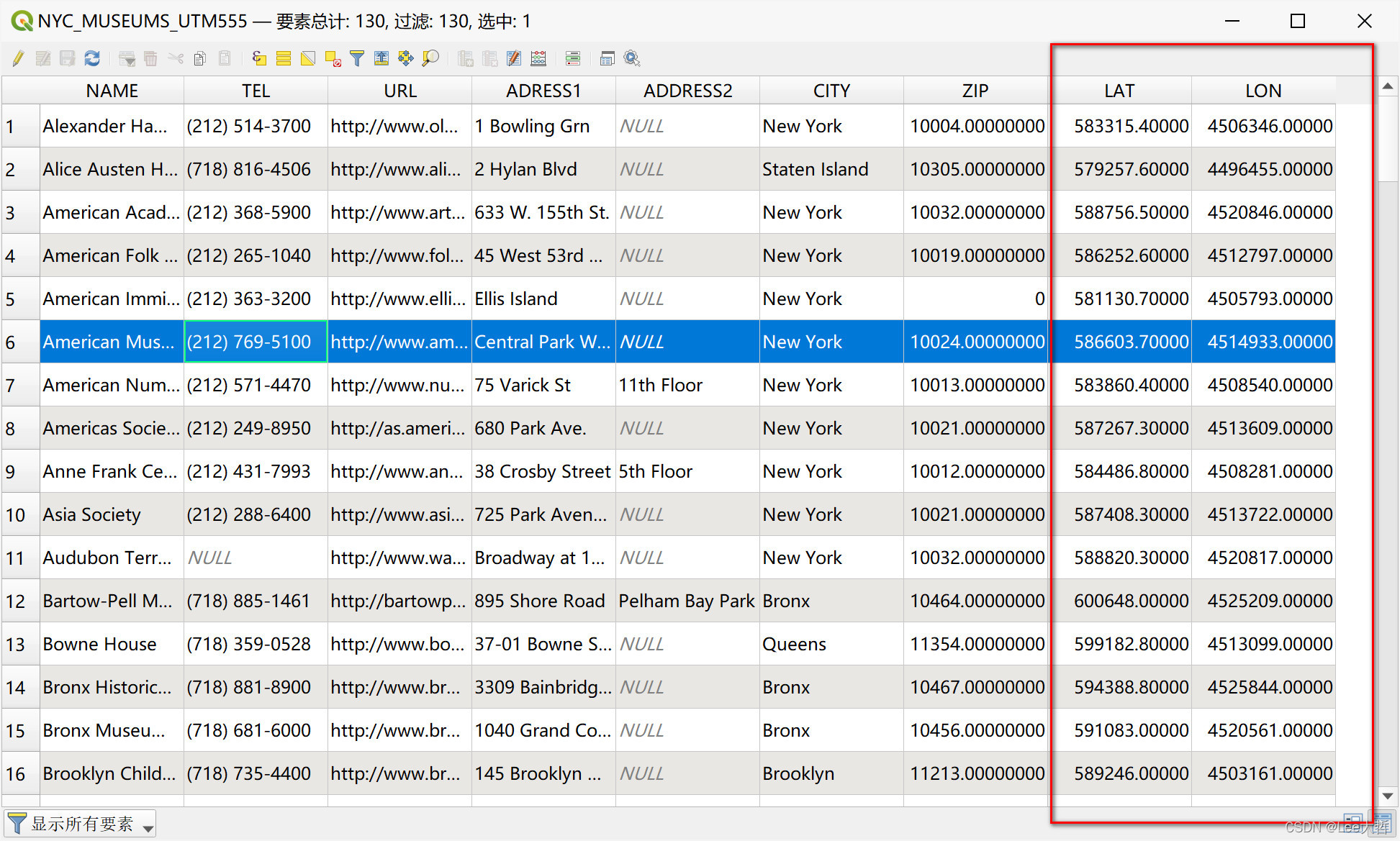Click the '11354.00000000' ZIP cell

(975, 645)
